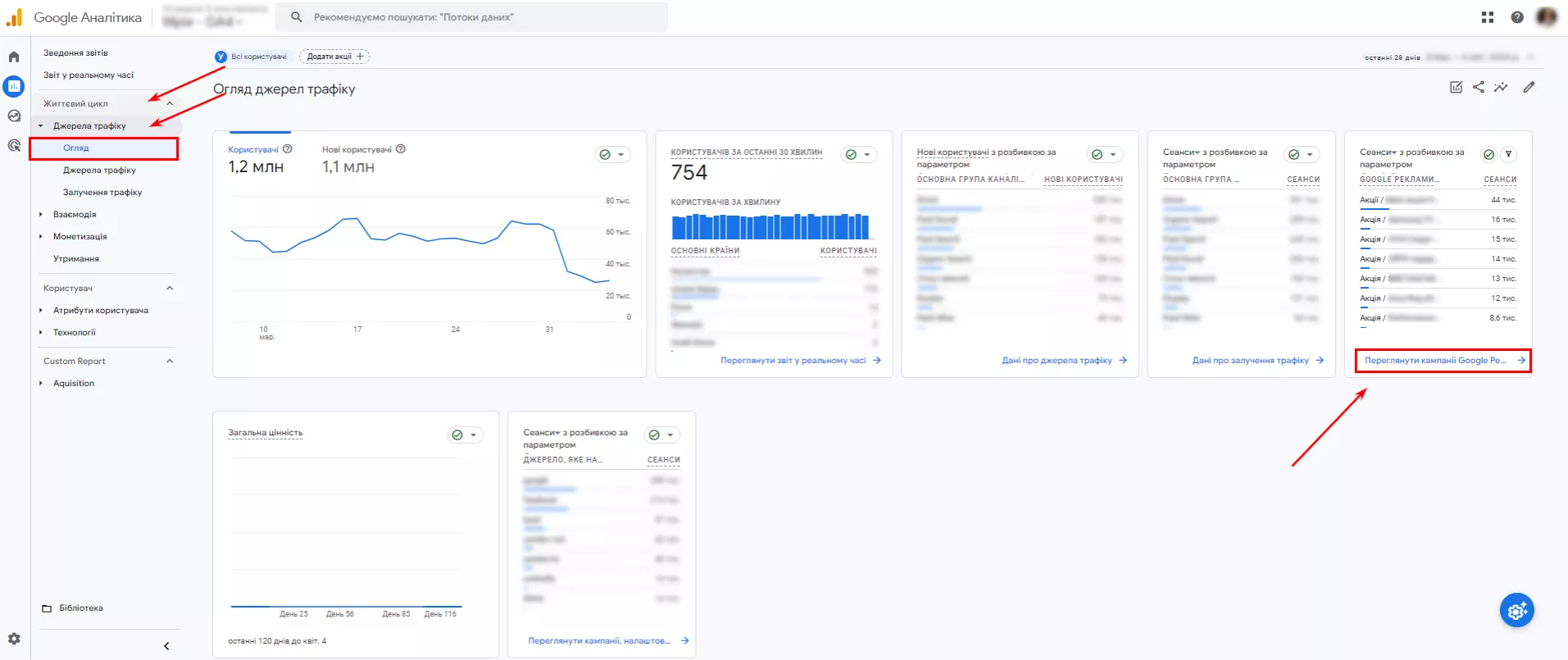Click Додати акції button
1568x660 pixels.
334,57
